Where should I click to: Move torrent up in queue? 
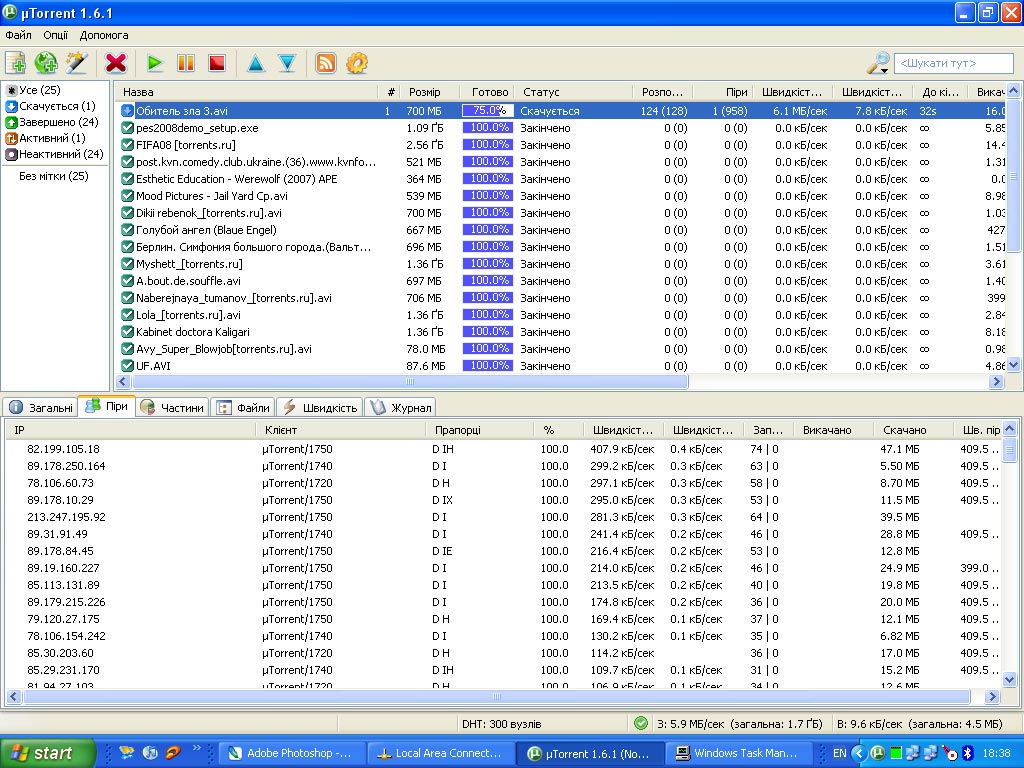point(256,63)
